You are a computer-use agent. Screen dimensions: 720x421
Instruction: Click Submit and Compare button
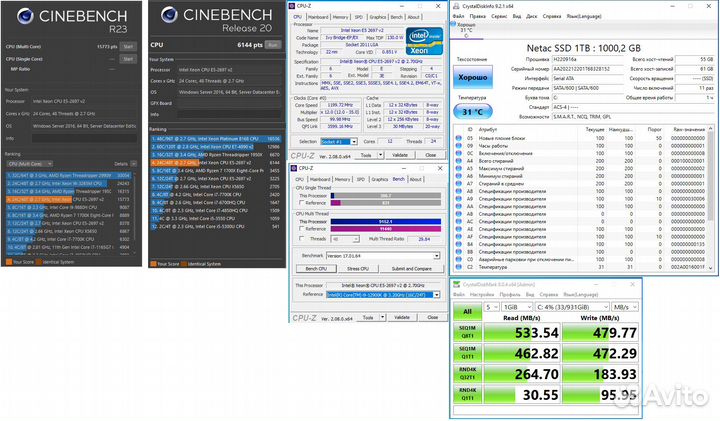(x=411, y=269)
